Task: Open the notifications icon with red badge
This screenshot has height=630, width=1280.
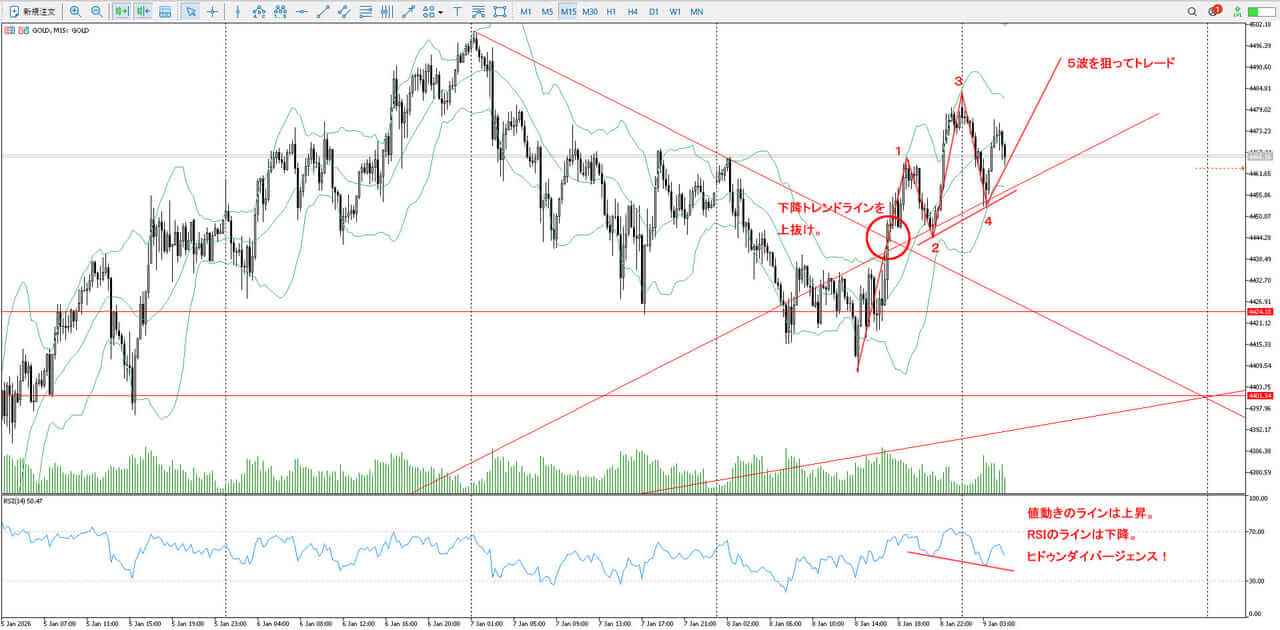Action: coord(1215,12)
